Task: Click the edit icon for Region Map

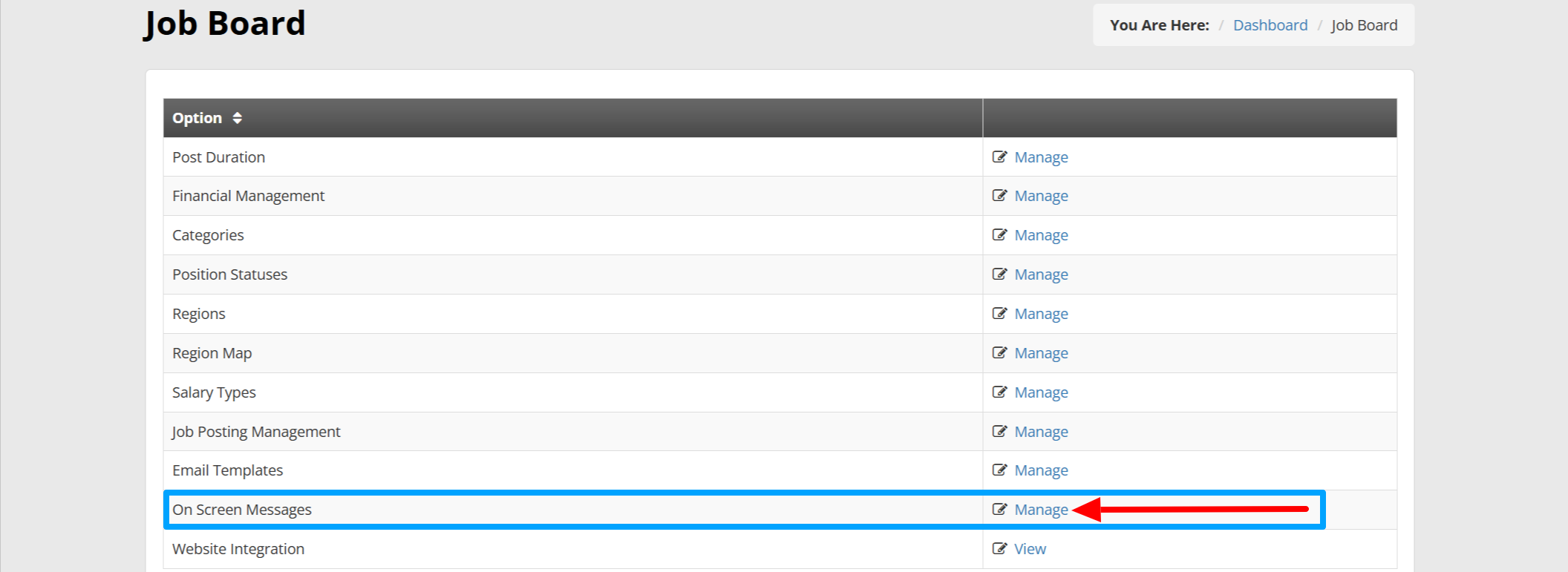Action: (999, 352)
